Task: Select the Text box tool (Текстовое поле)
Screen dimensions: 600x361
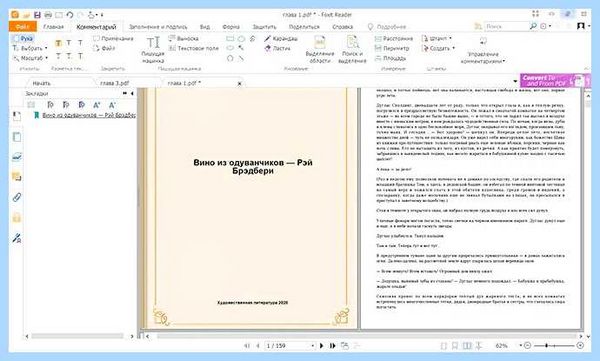Action: point(194,48)
